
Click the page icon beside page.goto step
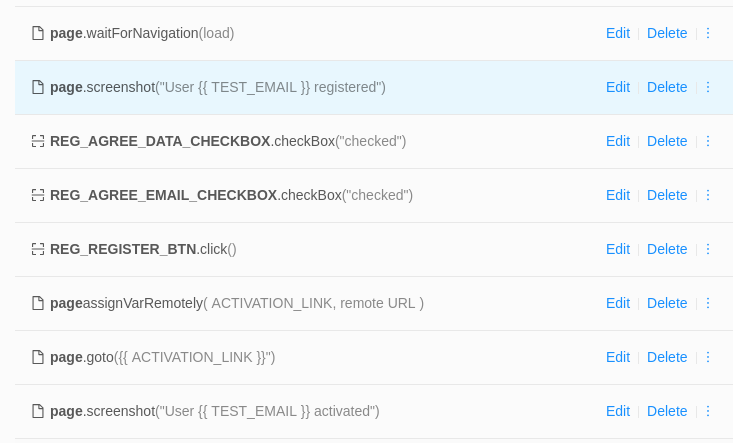[x=37, y=357]
